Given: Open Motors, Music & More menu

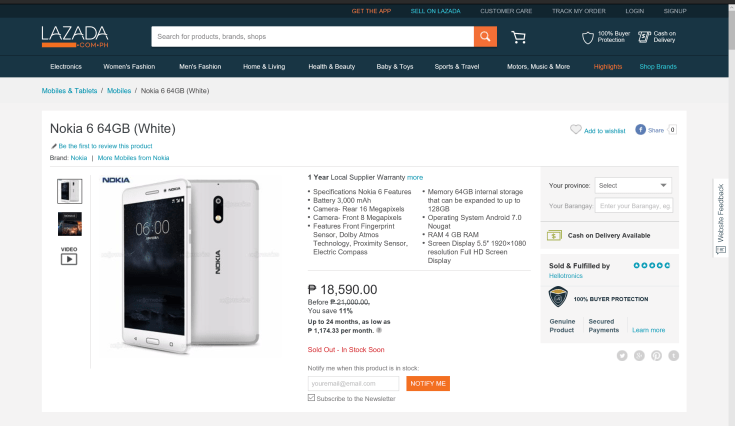Looking at the screenshot, I should 538,66.
